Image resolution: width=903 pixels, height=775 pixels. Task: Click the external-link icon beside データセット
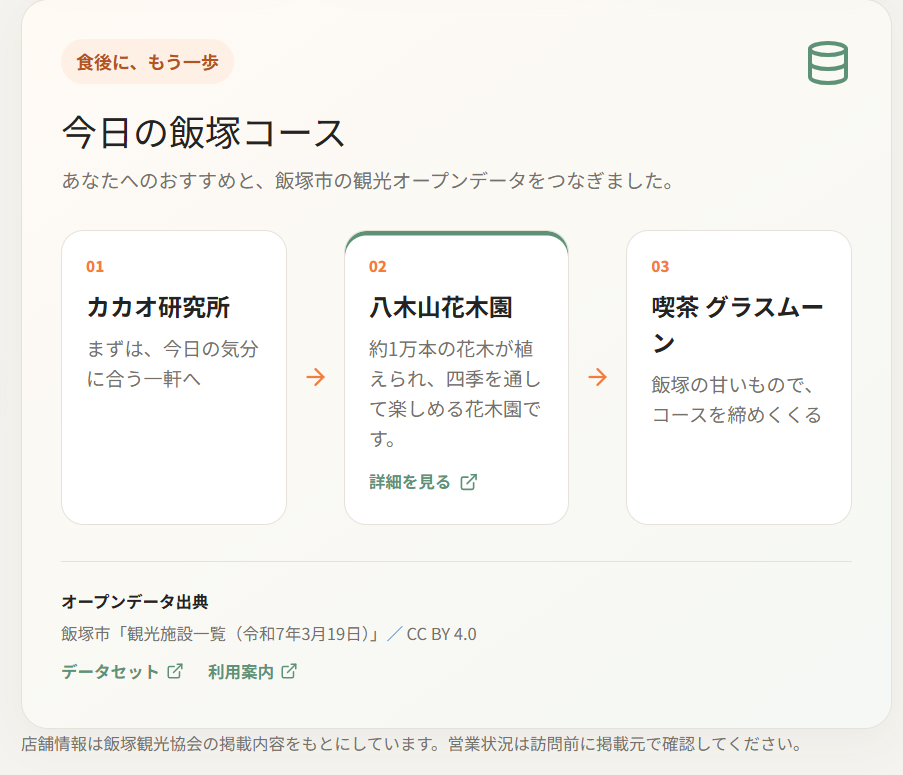tap(175, 671)
